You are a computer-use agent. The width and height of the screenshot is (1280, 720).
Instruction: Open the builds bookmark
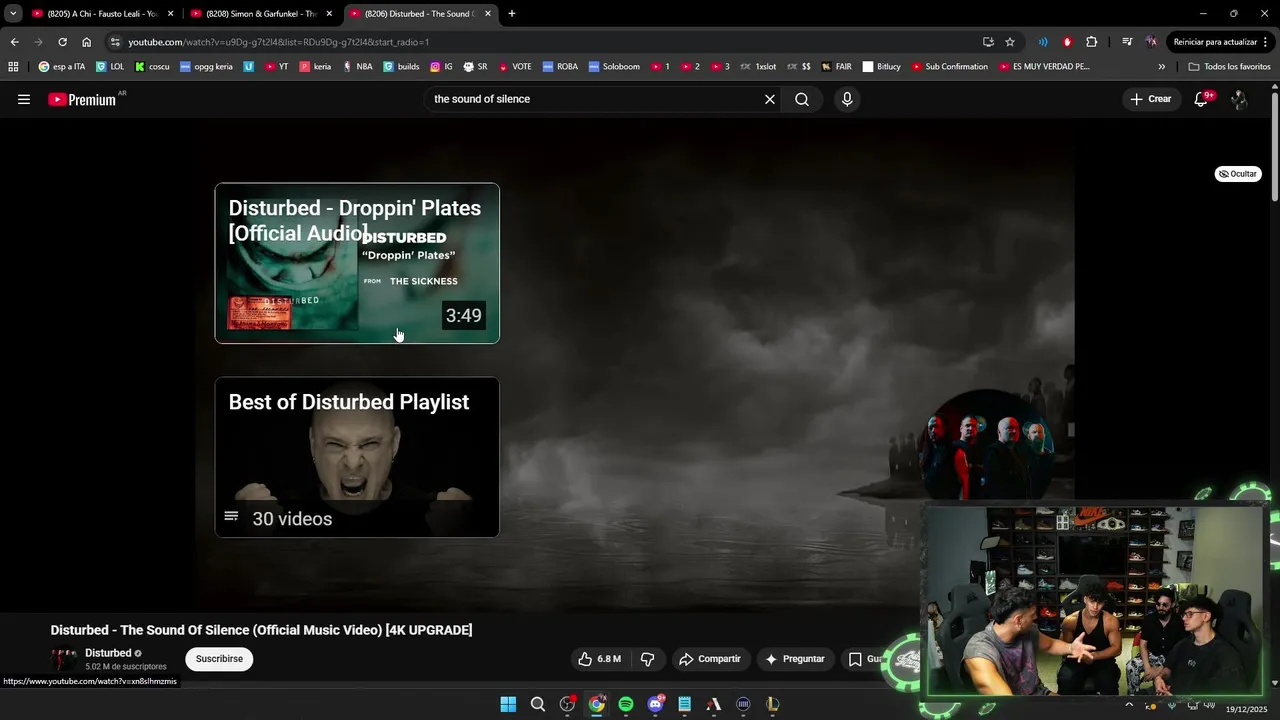coord(402,67)
